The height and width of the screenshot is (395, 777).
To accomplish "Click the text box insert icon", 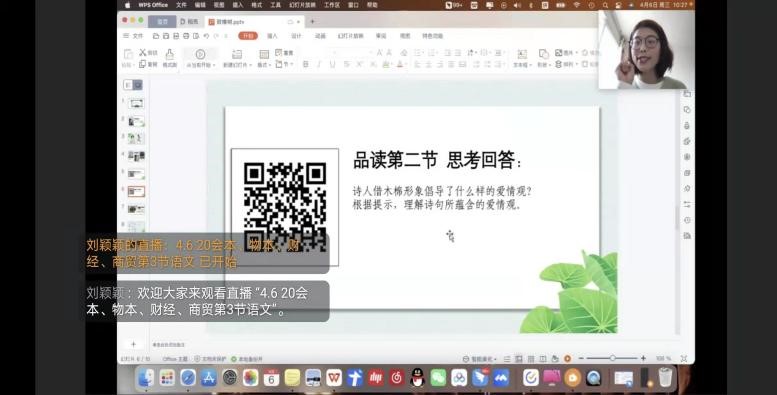I will [521, 54].
